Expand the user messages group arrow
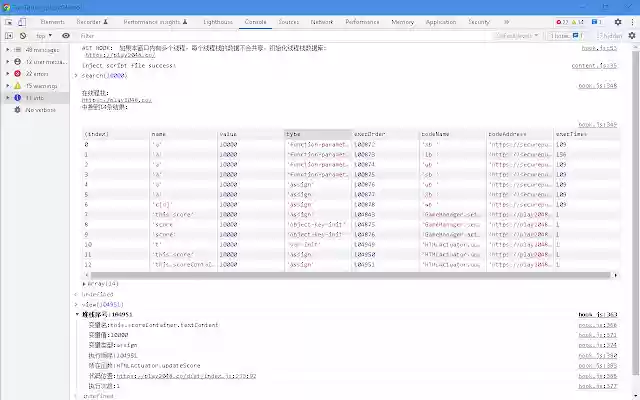Image resolution: width=640 pixels, height=400 pixels. click(x=8, y=62)
